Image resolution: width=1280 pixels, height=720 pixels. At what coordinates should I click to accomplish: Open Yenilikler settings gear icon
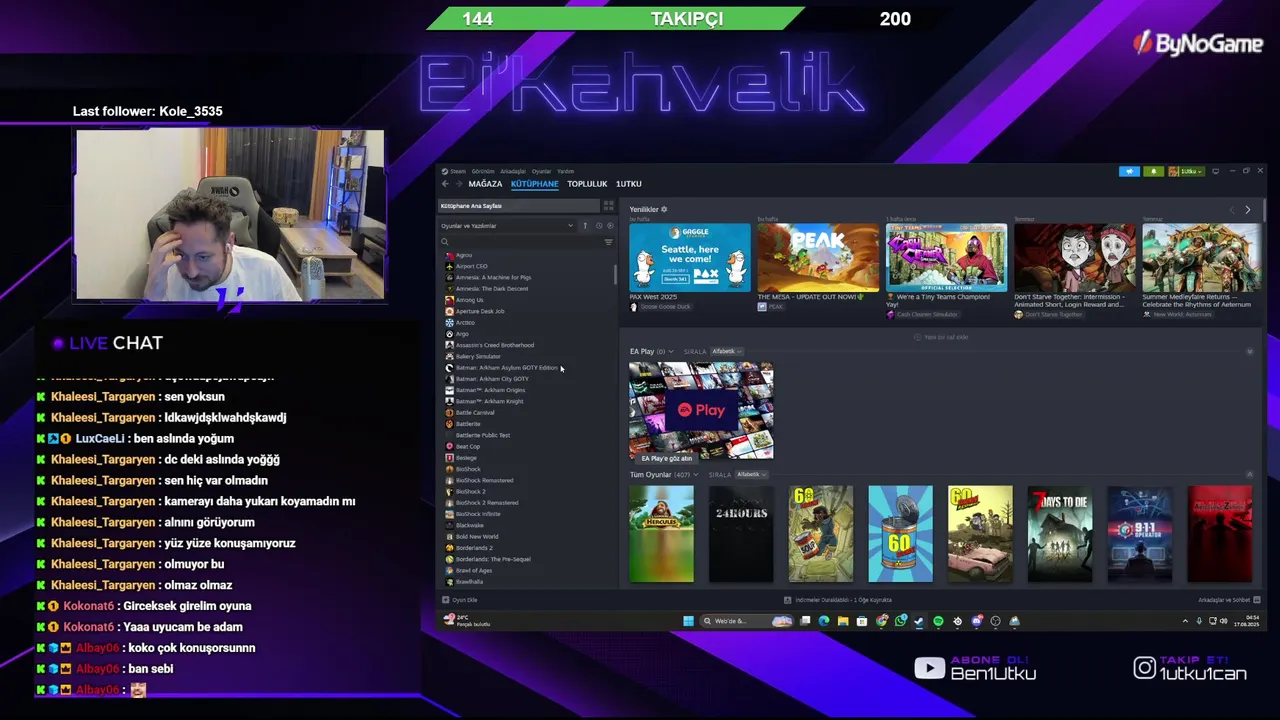[x=664, y=210]
